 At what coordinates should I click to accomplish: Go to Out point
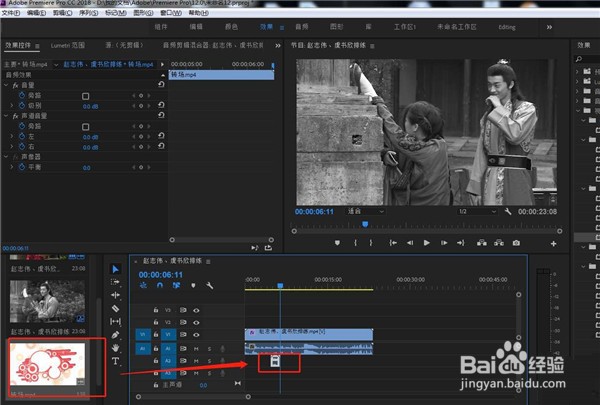coord(461,243)
